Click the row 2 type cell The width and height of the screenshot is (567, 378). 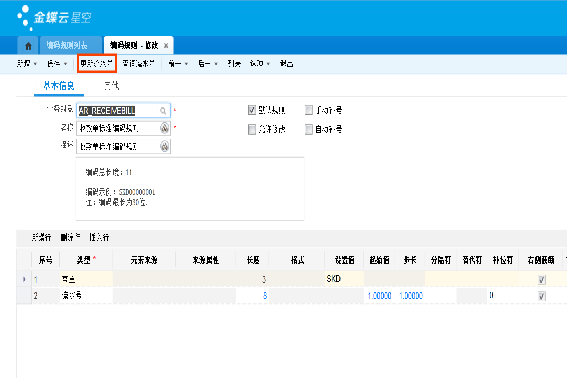point(86,296)
